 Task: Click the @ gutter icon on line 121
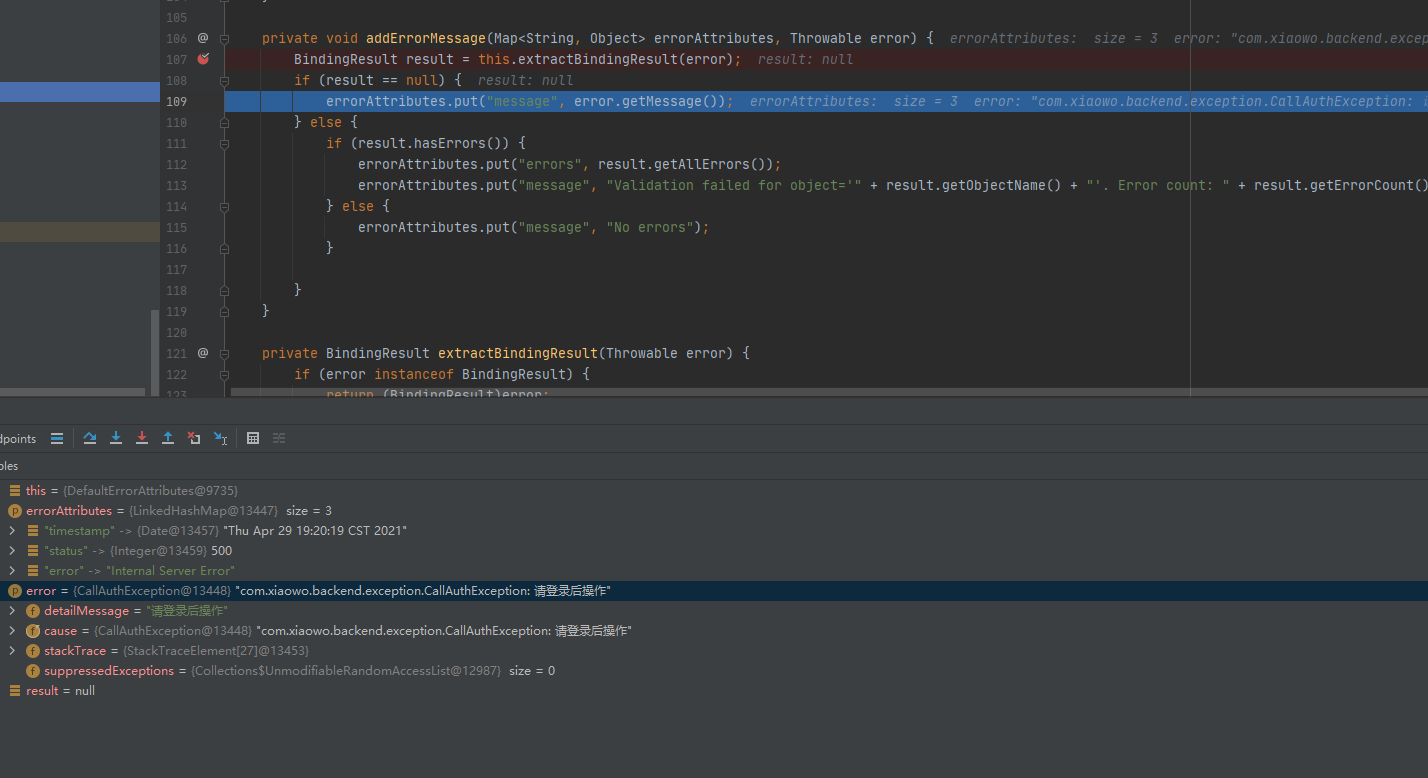click(203, 353)
